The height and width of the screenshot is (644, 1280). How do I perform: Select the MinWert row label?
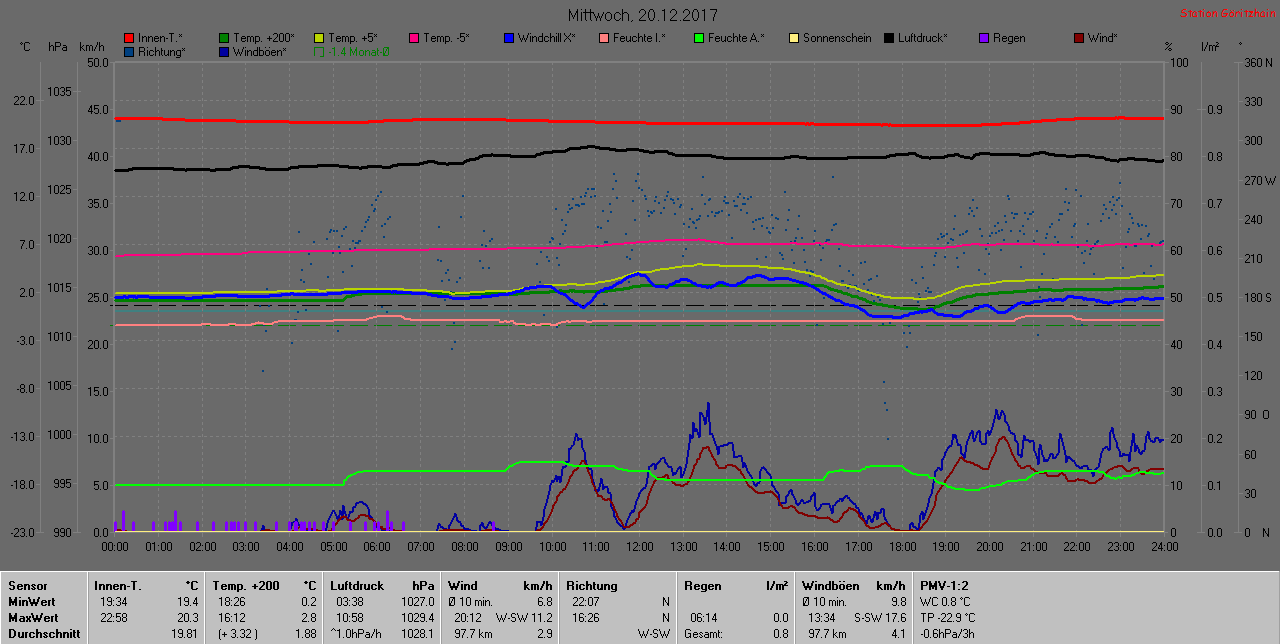[30, 602]
